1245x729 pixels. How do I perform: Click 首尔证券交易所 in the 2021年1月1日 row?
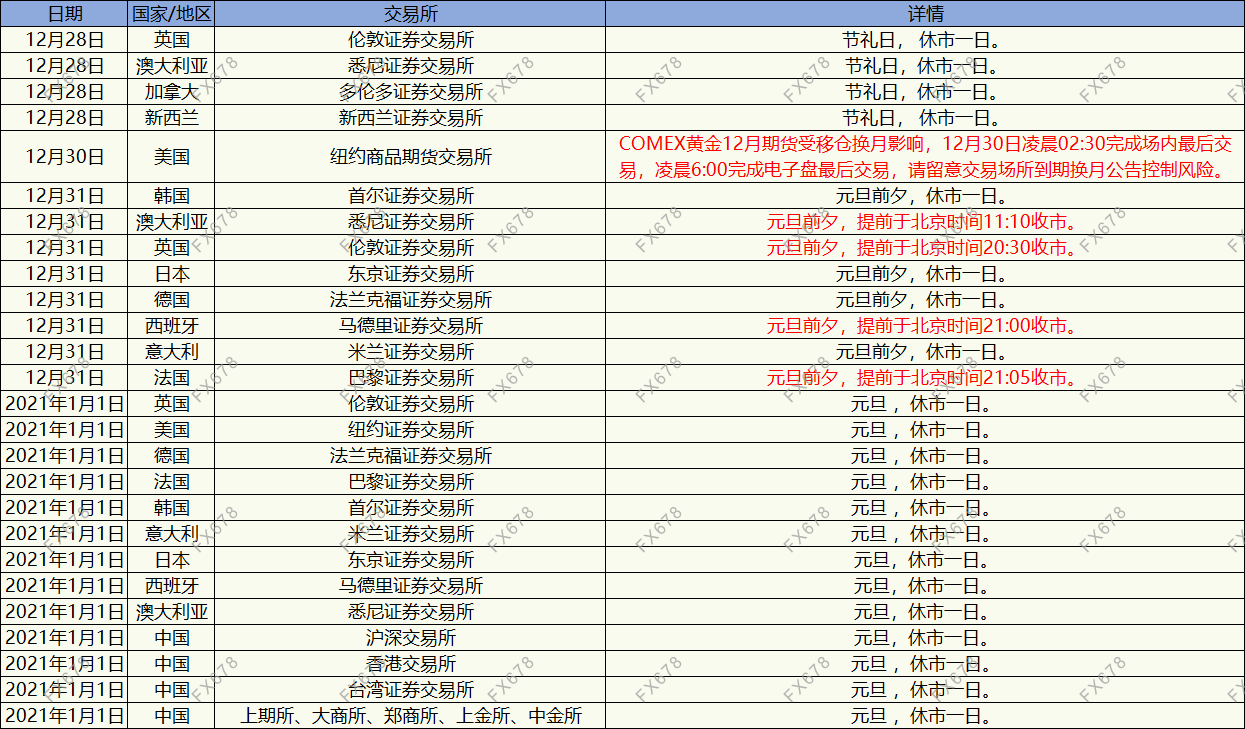pyautogui.click(x=410, y=508)
